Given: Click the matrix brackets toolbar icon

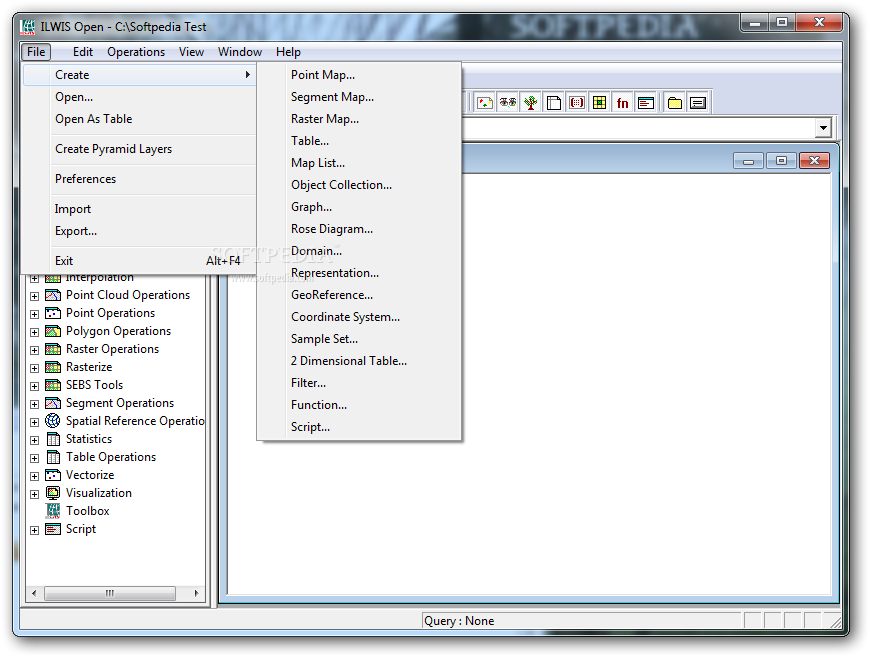Looking at the screenshot, I should pos(576,103).
